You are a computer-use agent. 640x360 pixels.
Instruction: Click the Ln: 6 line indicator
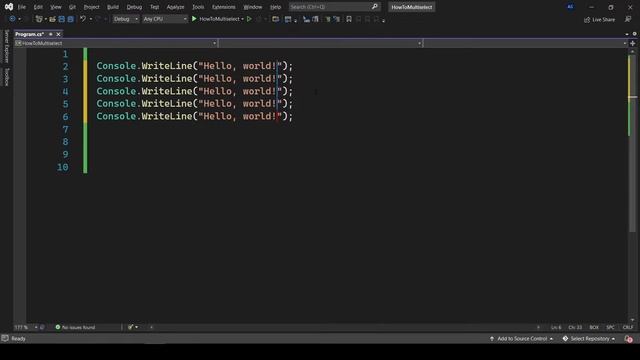point(556,327)
